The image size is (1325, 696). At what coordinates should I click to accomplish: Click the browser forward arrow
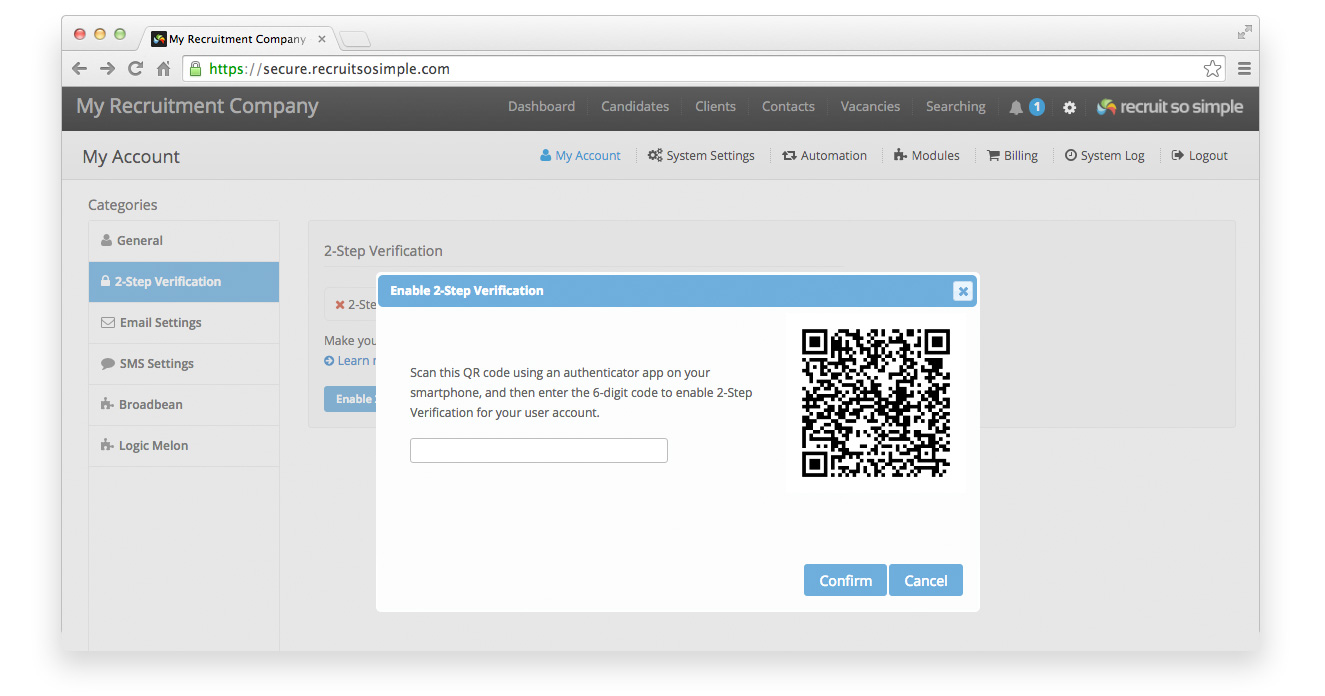click(x=107, y=69)
